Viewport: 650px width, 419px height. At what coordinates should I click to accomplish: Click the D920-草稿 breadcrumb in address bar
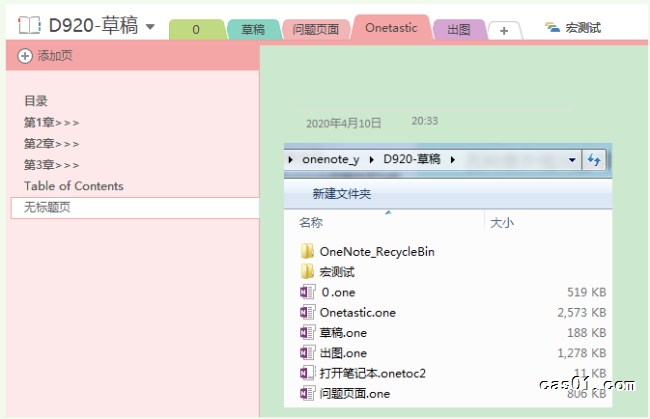[412, 159]
